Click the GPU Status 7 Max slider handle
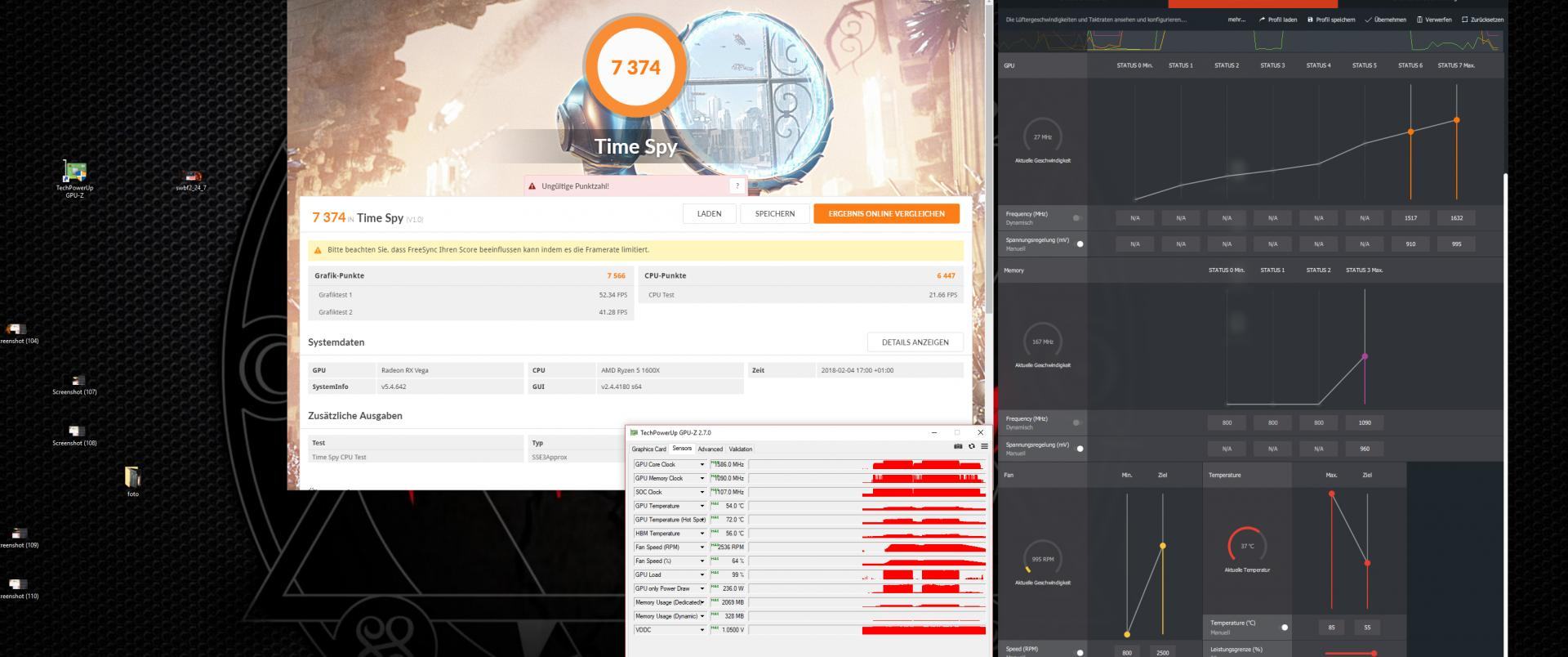 coord(1456,120)
